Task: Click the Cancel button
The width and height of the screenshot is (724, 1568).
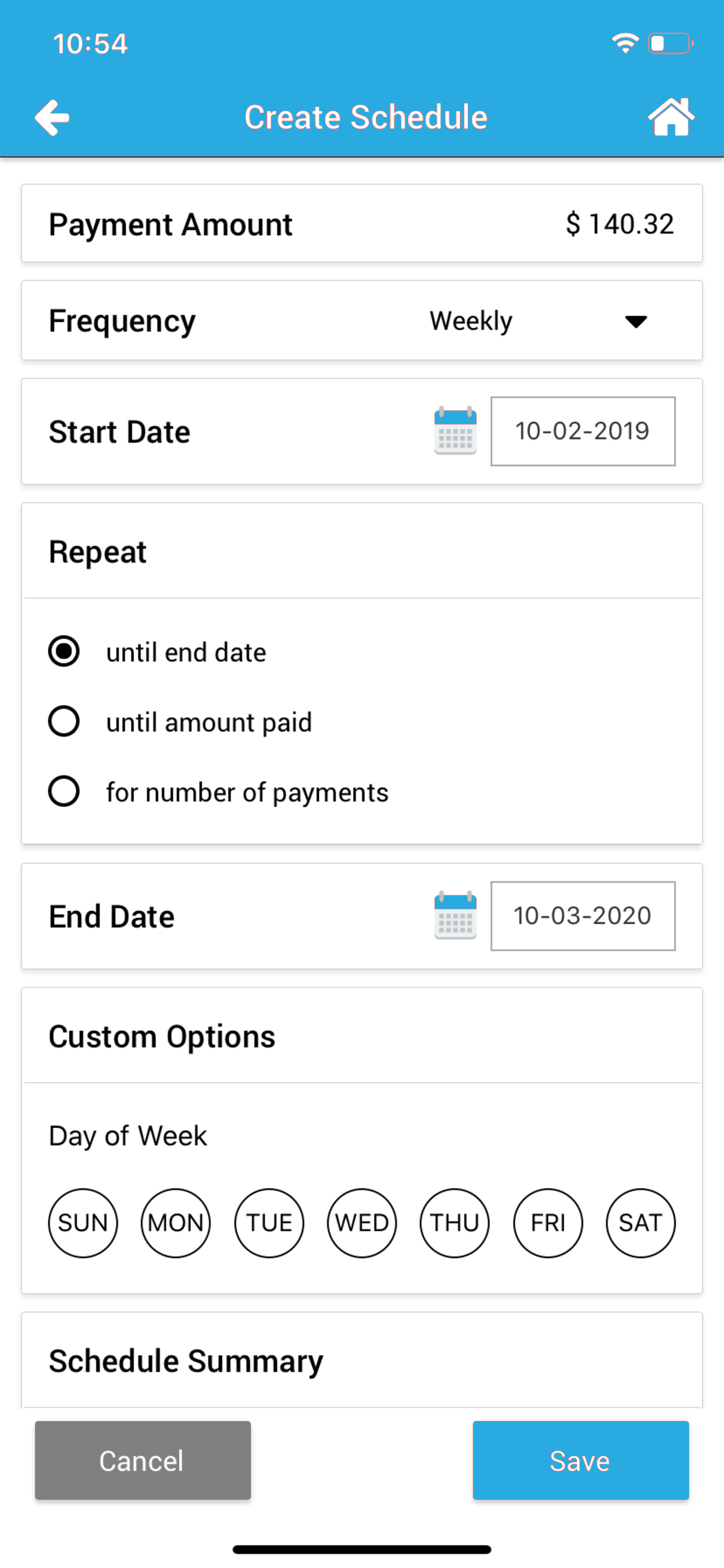Action: point(143,1460)
